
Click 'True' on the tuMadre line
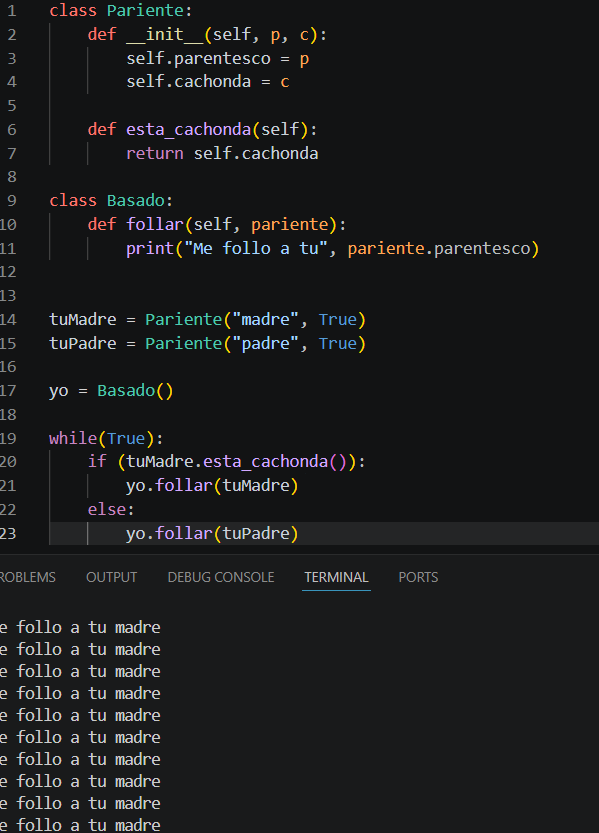click(337, 319)
